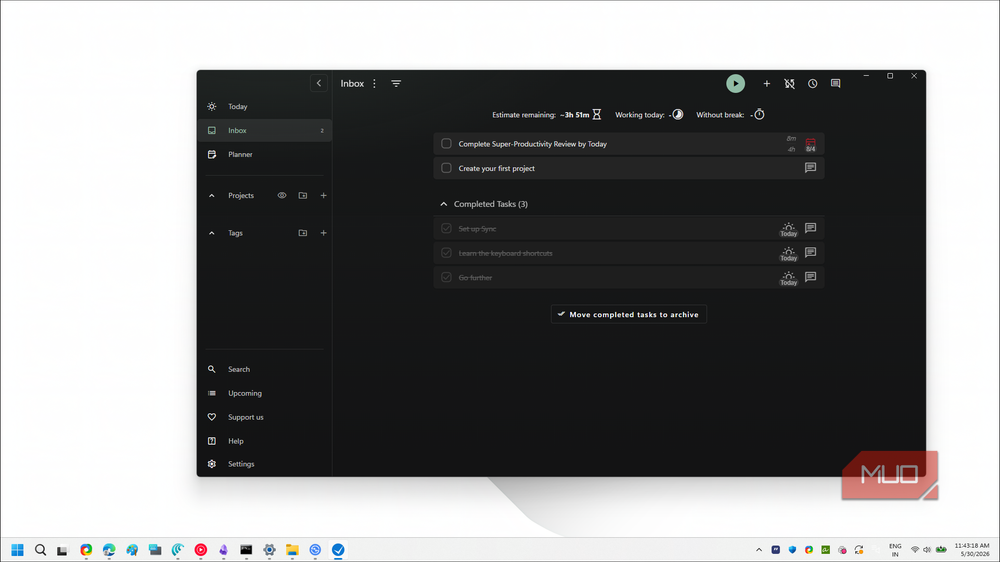
Task: Create a tag folder in Tags
Action: (303, 233)
